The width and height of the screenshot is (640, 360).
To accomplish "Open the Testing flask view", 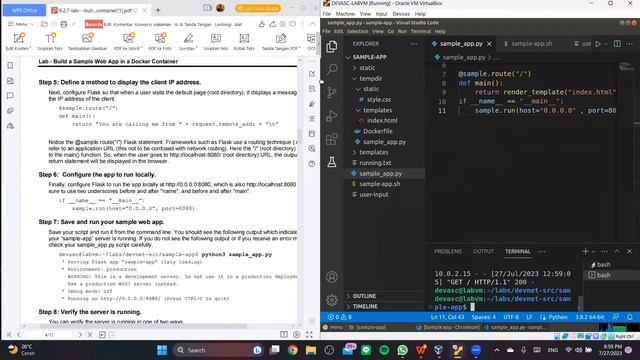I will [x=332, y=162].
